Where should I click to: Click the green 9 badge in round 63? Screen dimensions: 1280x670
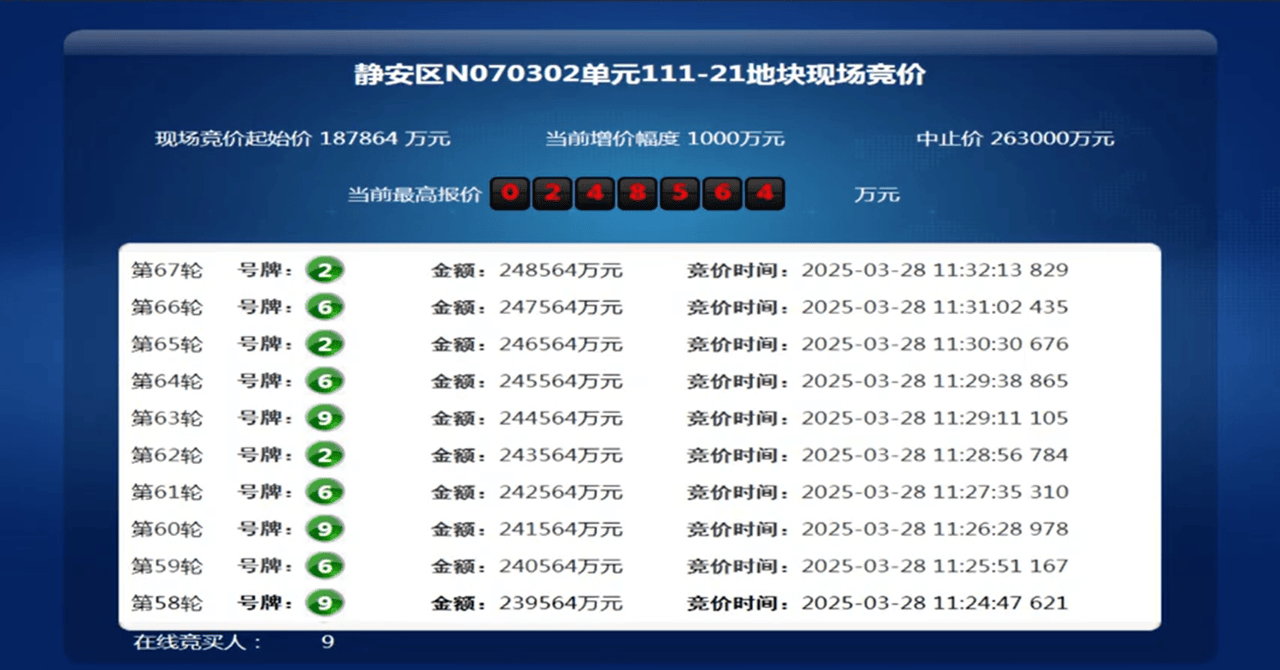pos(324,418)
